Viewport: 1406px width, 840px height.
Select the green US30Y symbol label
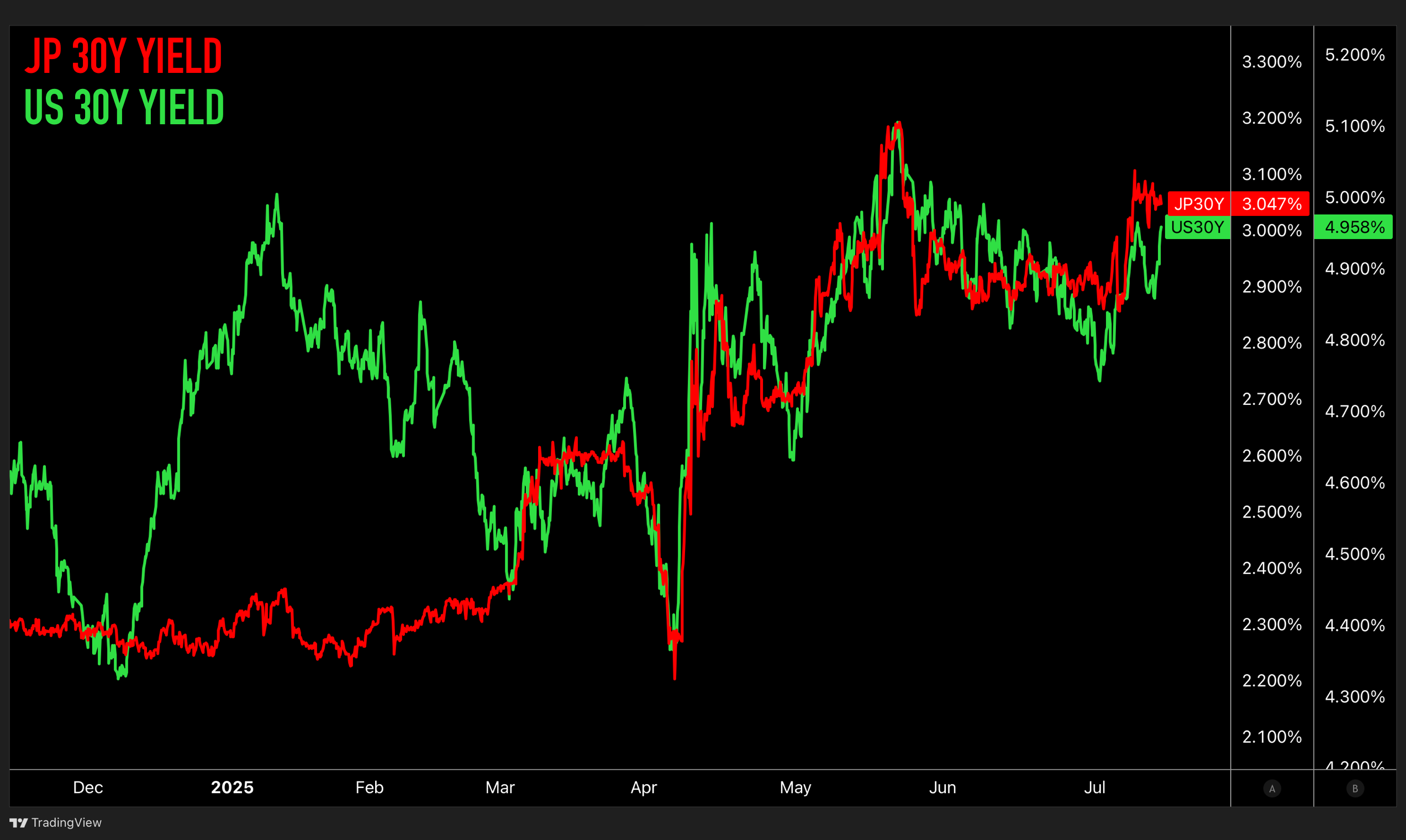(x=1198, y=227)
